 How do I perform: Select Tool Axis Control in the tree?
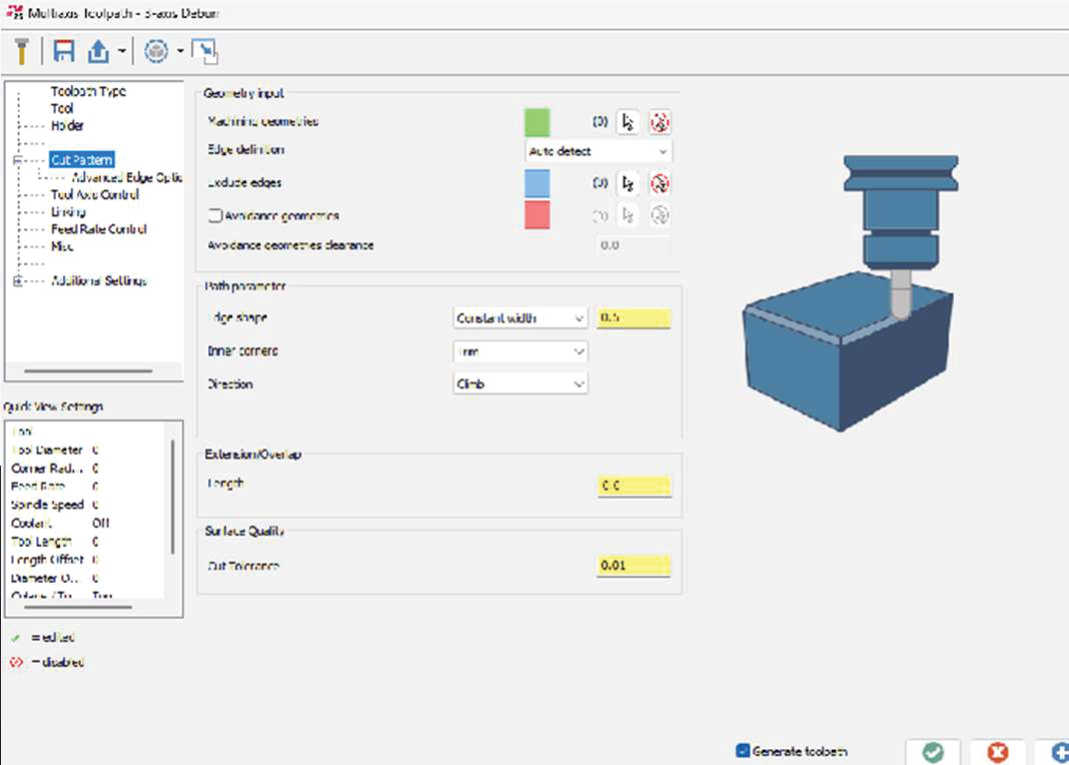[95, 195]
